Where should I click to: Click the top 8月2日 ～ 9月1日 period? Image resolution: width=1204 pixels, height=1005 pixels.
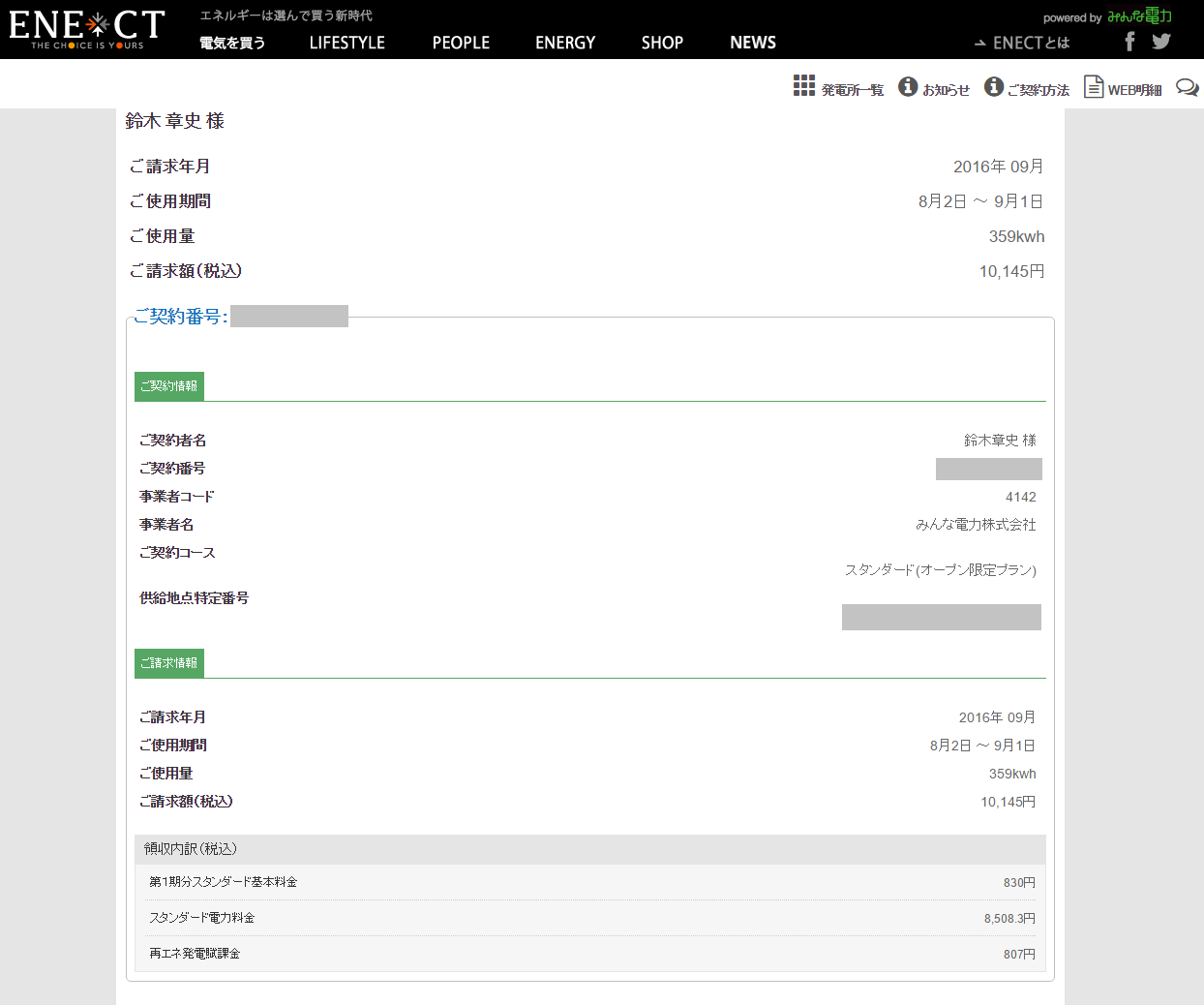click(x=981, y=201)
